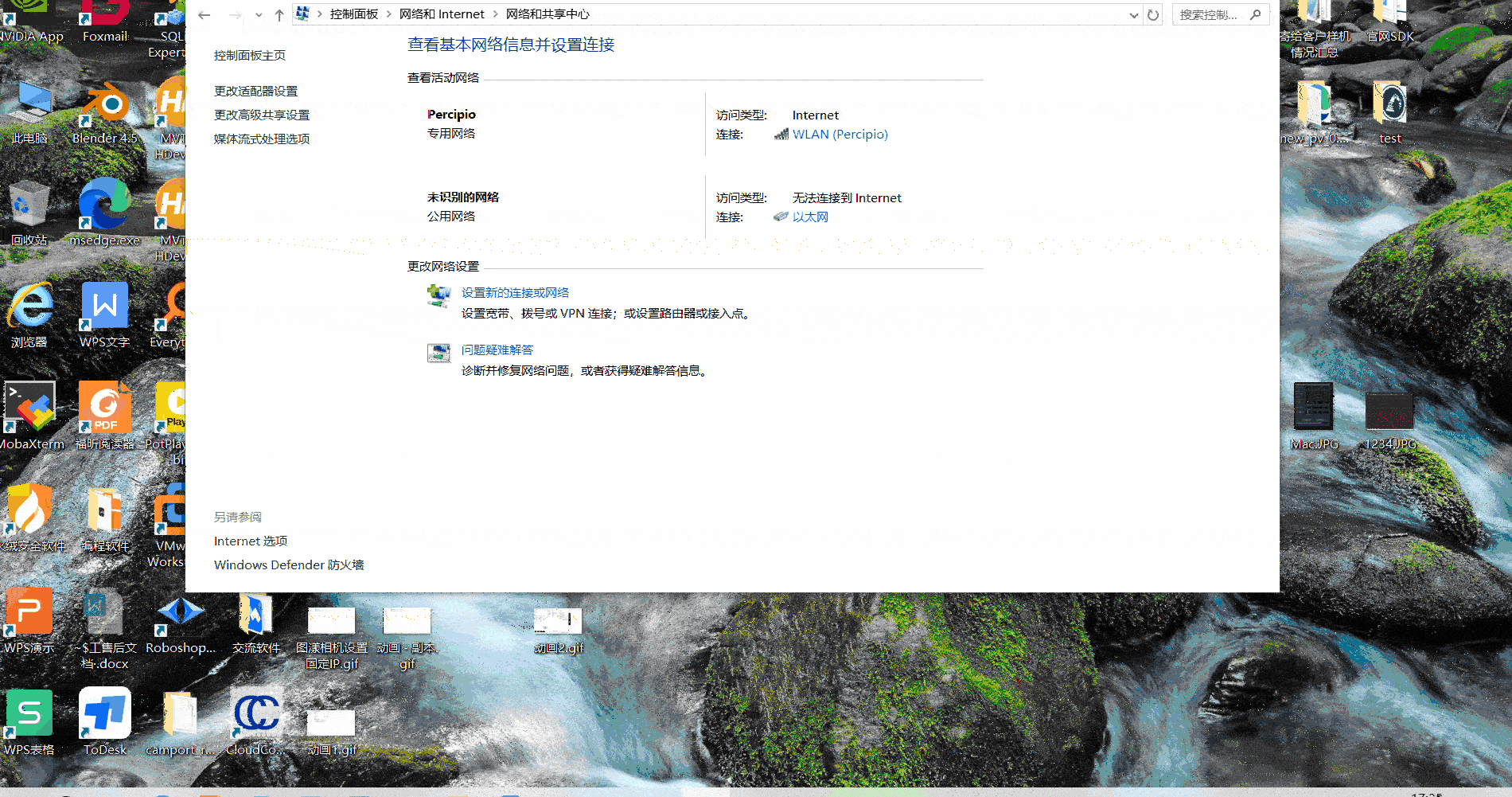
Task: Expand the chevron after 网络和 Internet
Action: point(495,14)
